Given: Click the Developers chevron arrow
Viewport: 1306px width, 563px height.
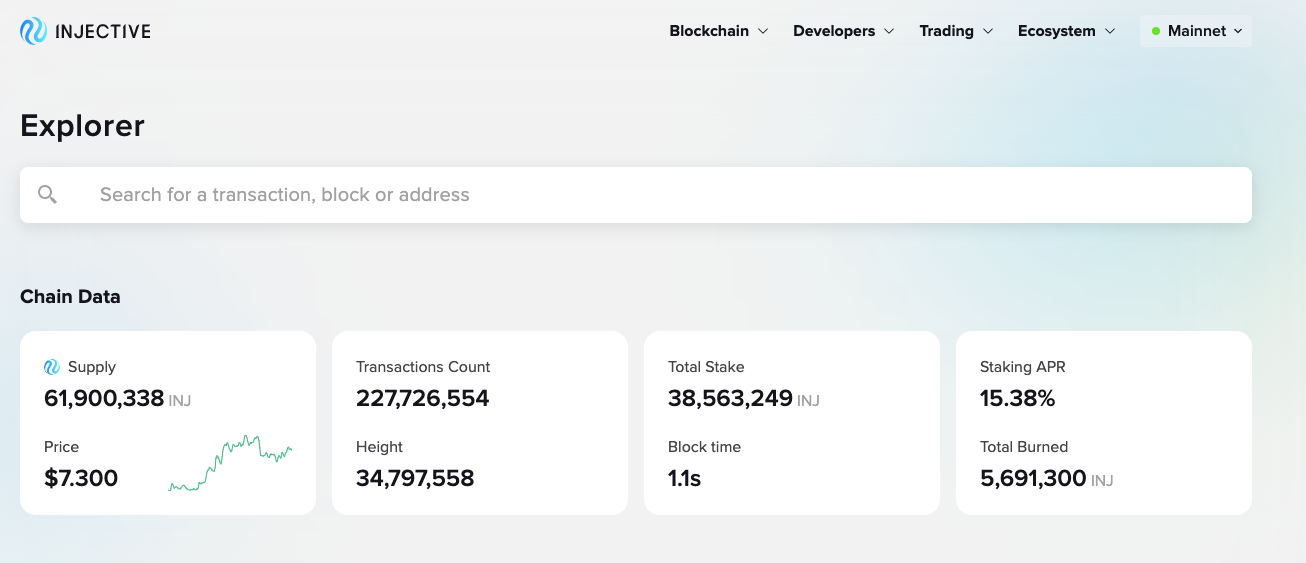Looking at the screenshot, I should 888,31.
